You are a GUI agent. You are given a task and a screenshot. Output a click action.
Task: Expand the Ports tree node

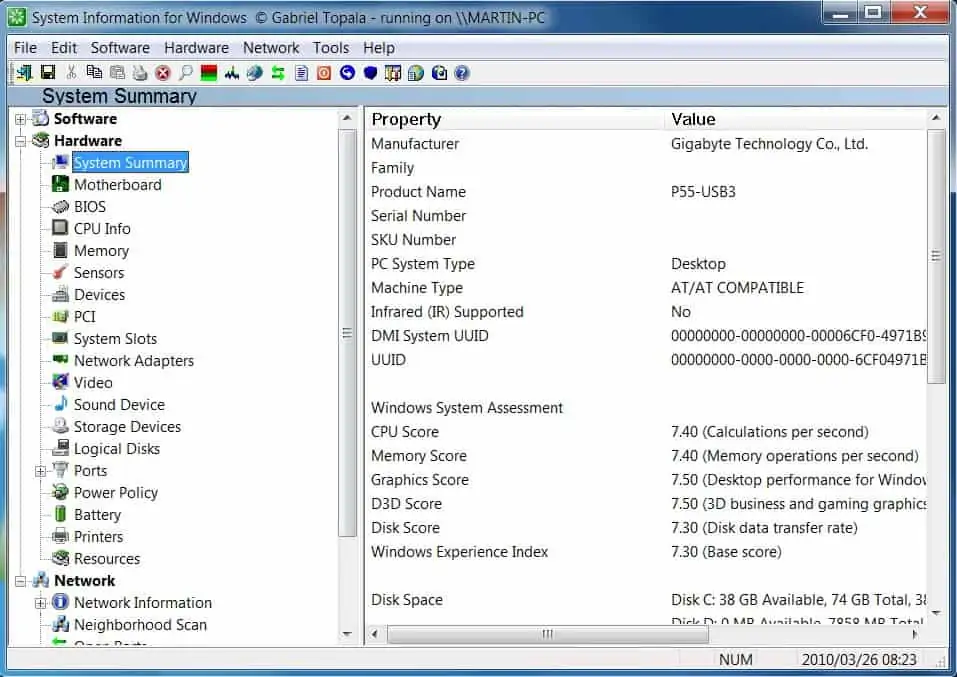pyautogui.click(x=41, y=471)
